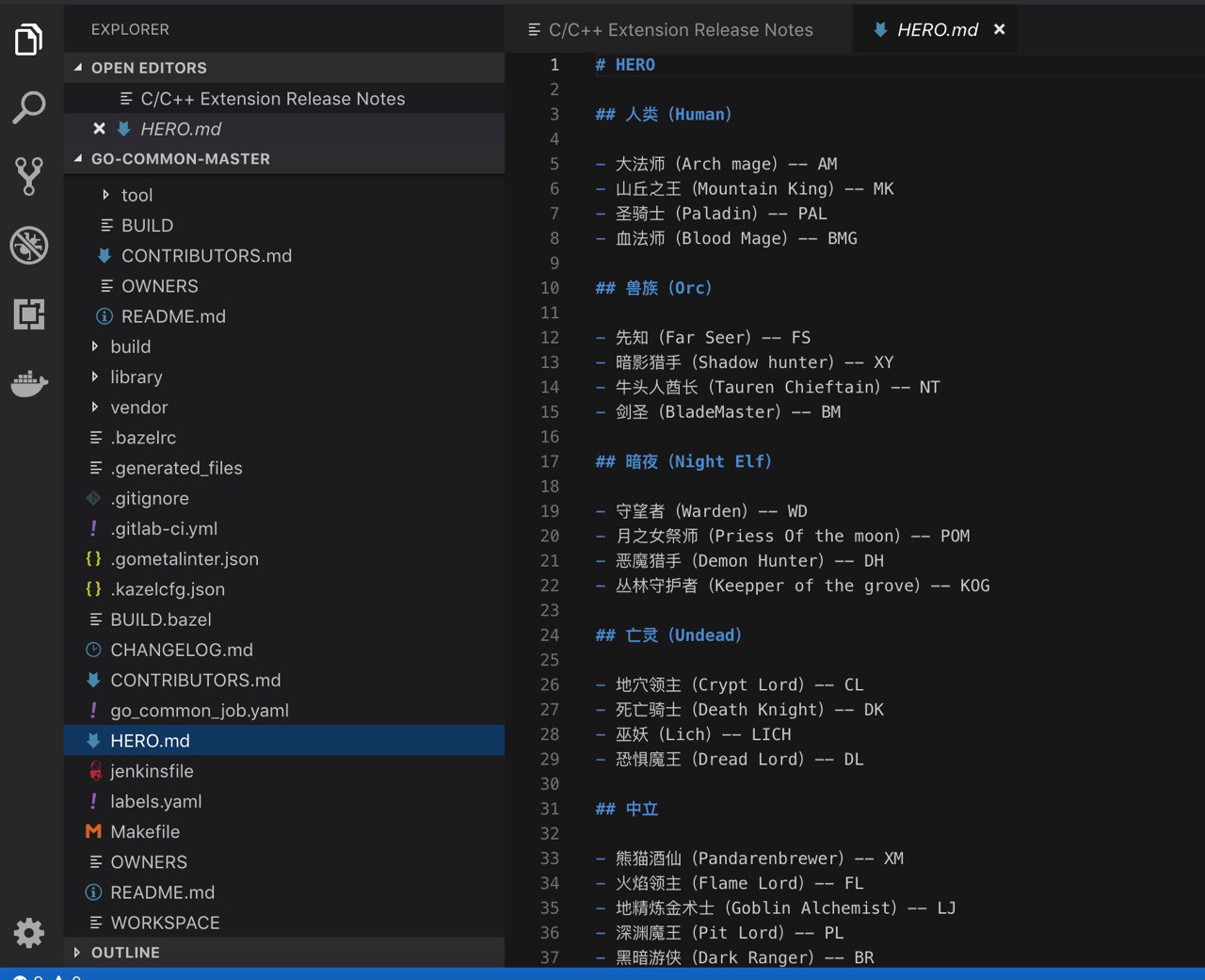The image size is (1205, 980).
Task: Close the HERO.md editor tab
Action: coord(1000,29)
